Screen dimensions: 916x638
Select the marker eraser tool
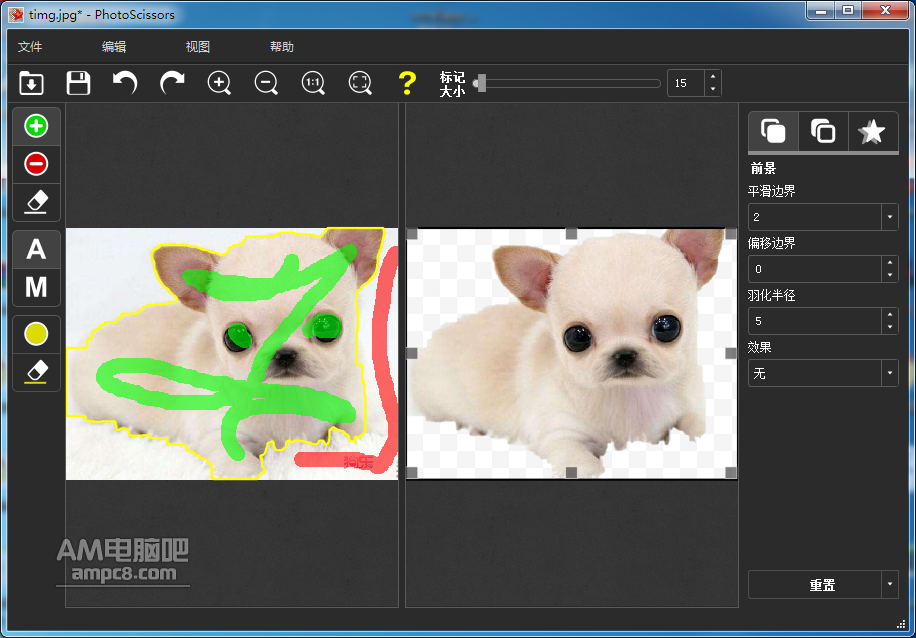[36, 202]
